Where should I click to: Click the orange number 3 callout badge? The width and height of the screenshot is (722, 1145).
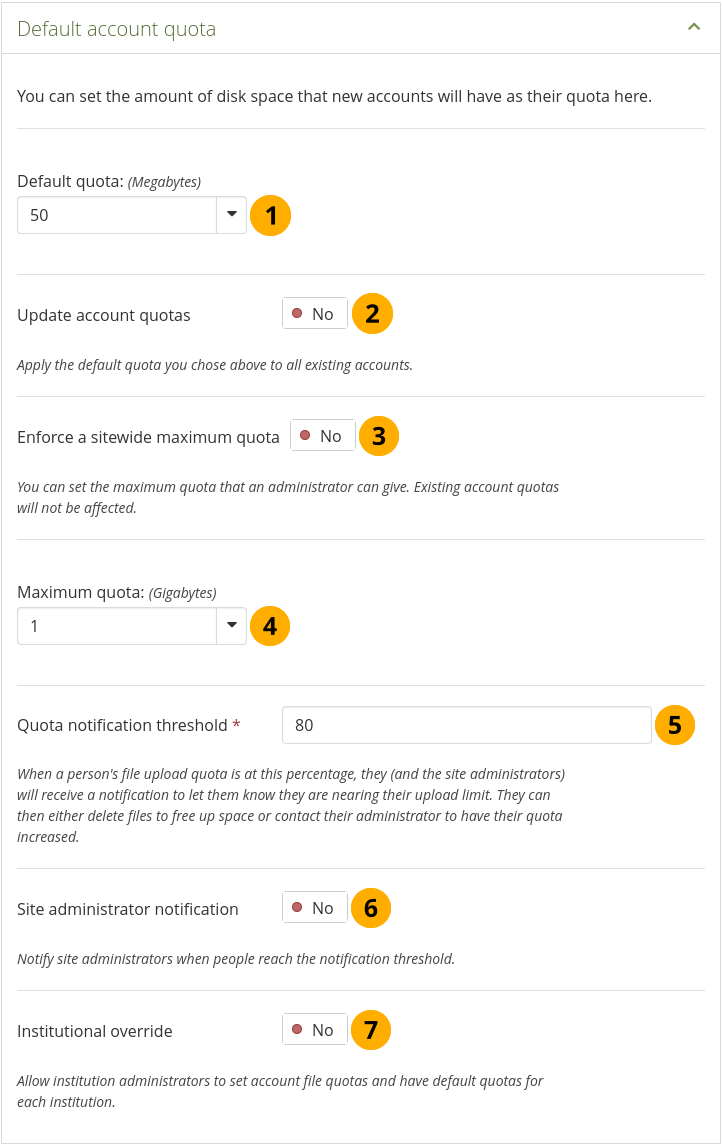(379, 436)
